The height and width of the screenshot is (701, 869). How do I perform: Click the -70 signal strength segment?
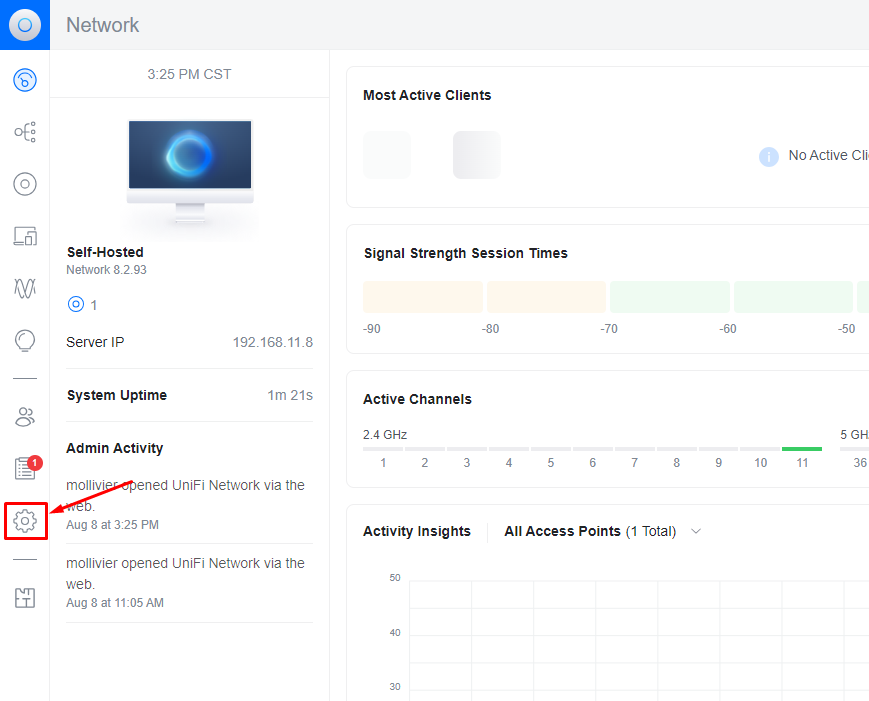(669, 297)
